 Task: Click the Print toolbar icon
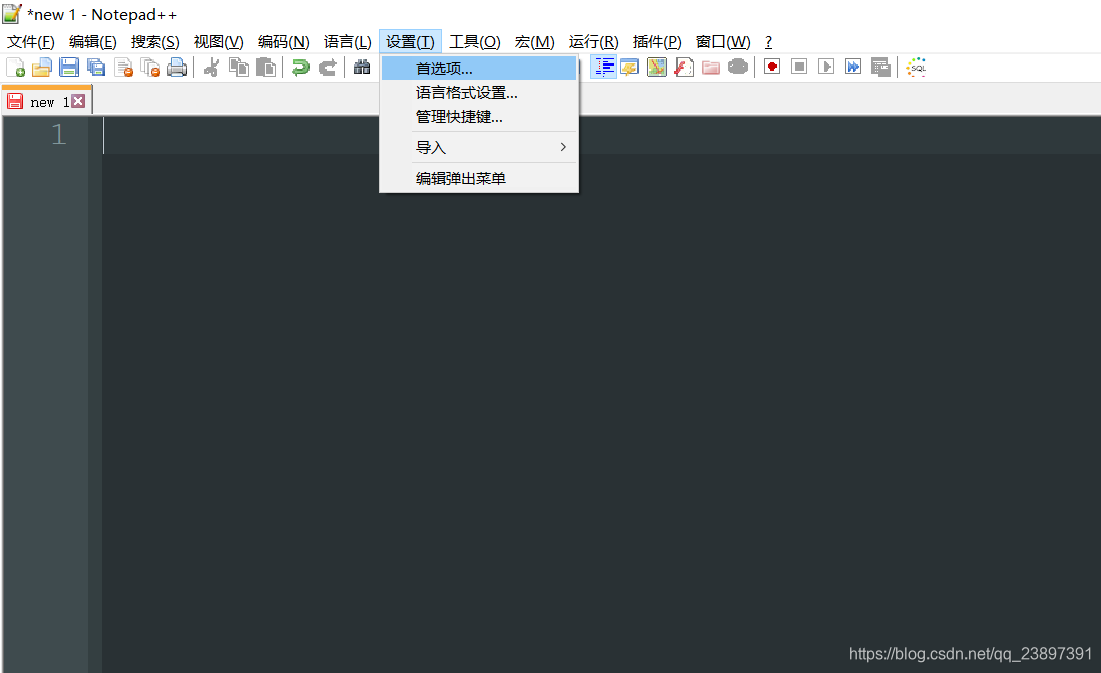pyautogui.click(x=177, y=67)
